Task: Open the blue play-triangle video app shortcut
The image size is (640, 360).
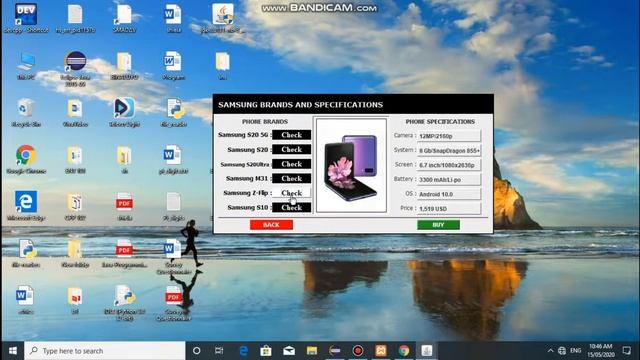Action: 124,112
